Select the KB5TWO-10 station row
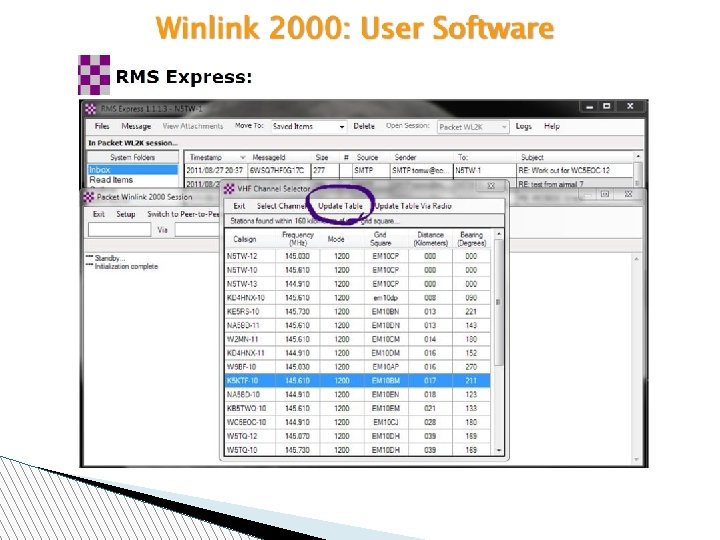 pos(358,408)
